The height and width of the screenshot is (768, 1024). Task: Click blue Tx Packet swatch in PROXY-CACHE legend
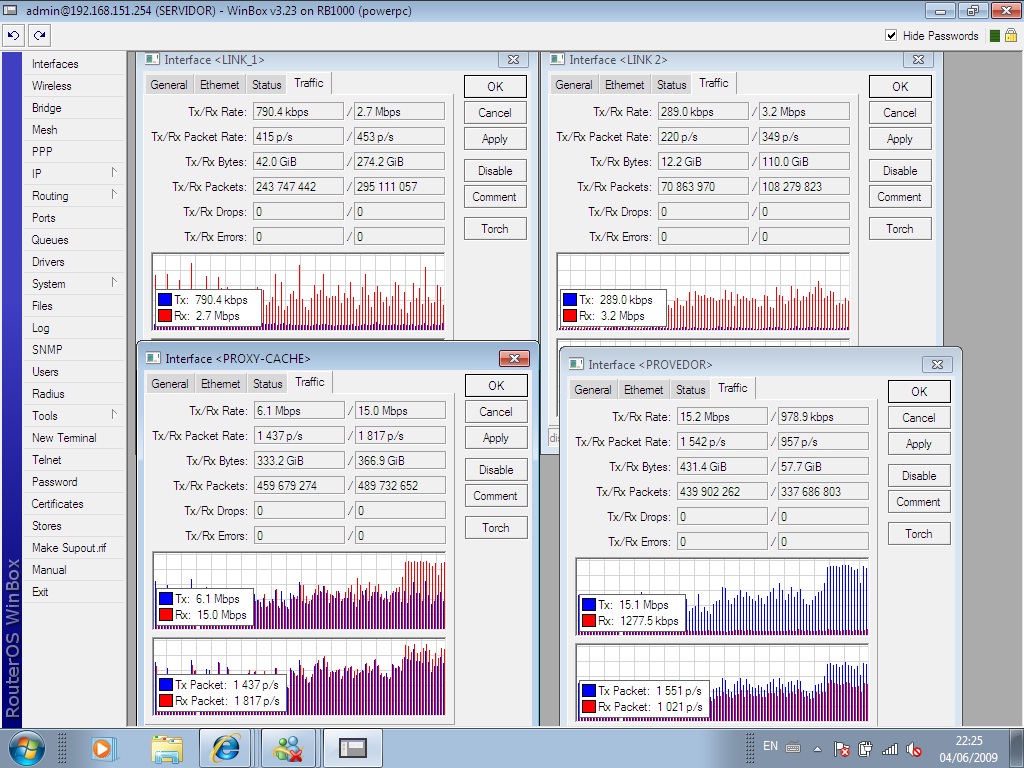pos(166,684)
